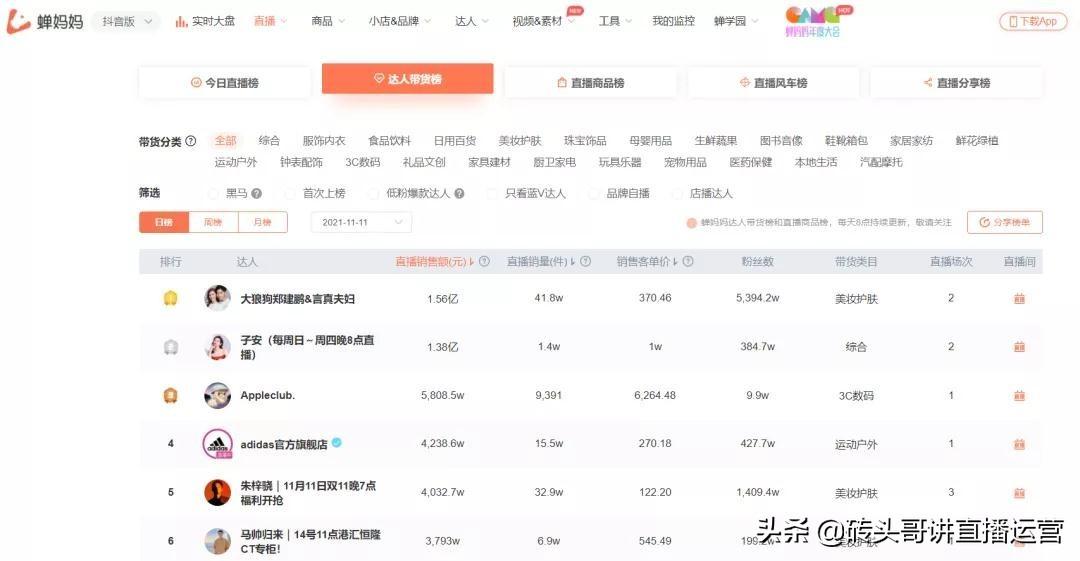The width and height of the screenshot is (1080, 561).
Task: Open 直播间 icon for 朱梓骁 row
Action: pyautogui.click(x=1019, y=493)
